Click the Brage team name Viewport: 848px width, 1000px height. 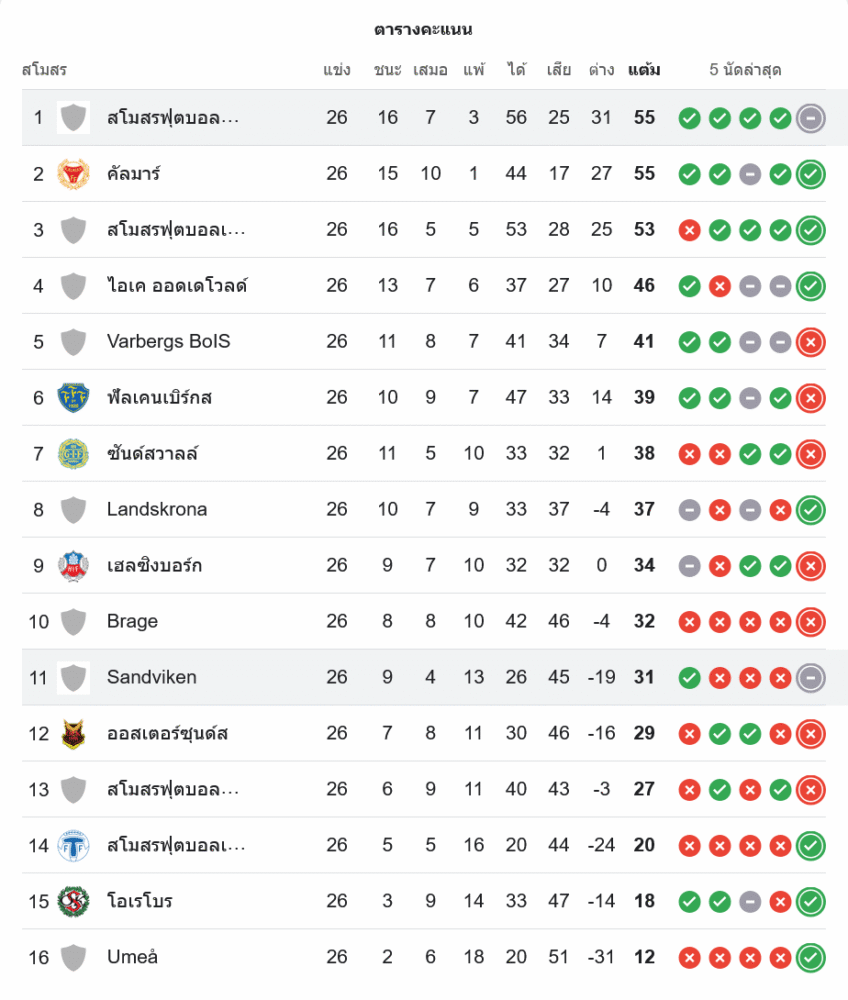pyautogui.click(x=132, y=622)
